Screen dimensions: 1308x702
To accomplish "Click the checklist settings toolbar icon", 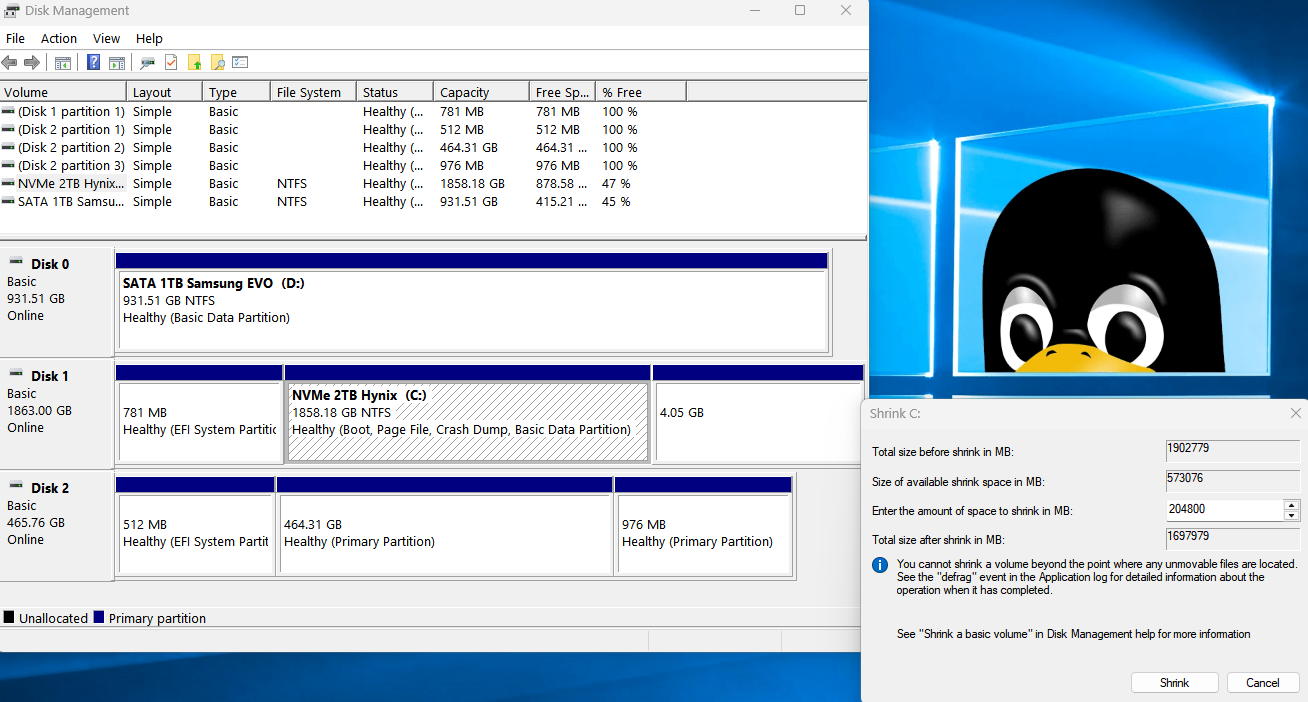I will click(x=240, y=63).
